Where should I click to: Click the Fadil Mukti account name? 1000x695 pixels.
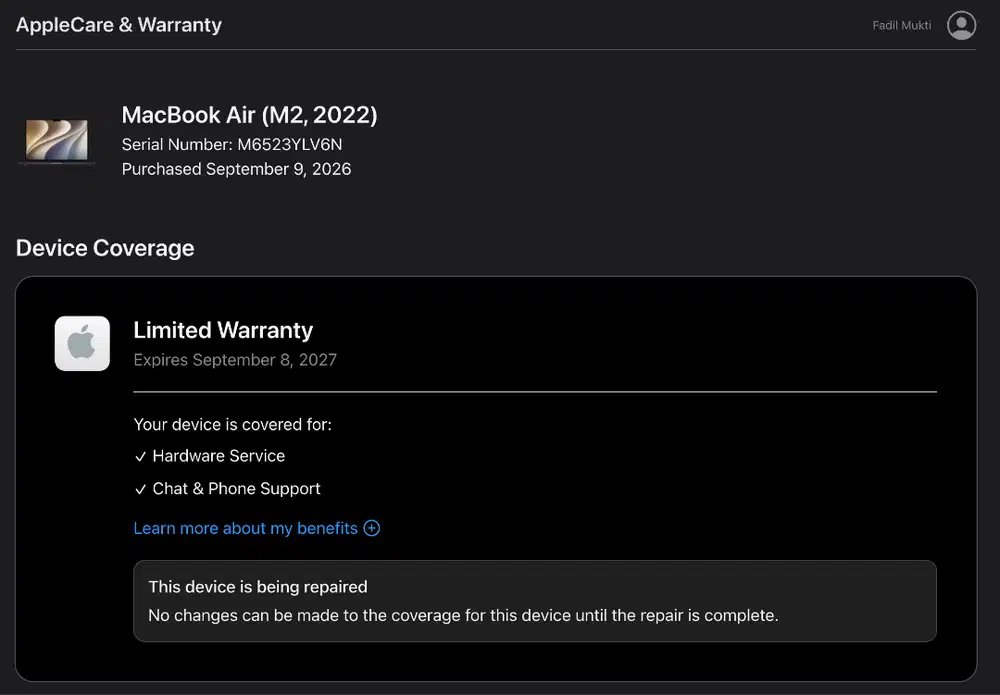(902, 26)
